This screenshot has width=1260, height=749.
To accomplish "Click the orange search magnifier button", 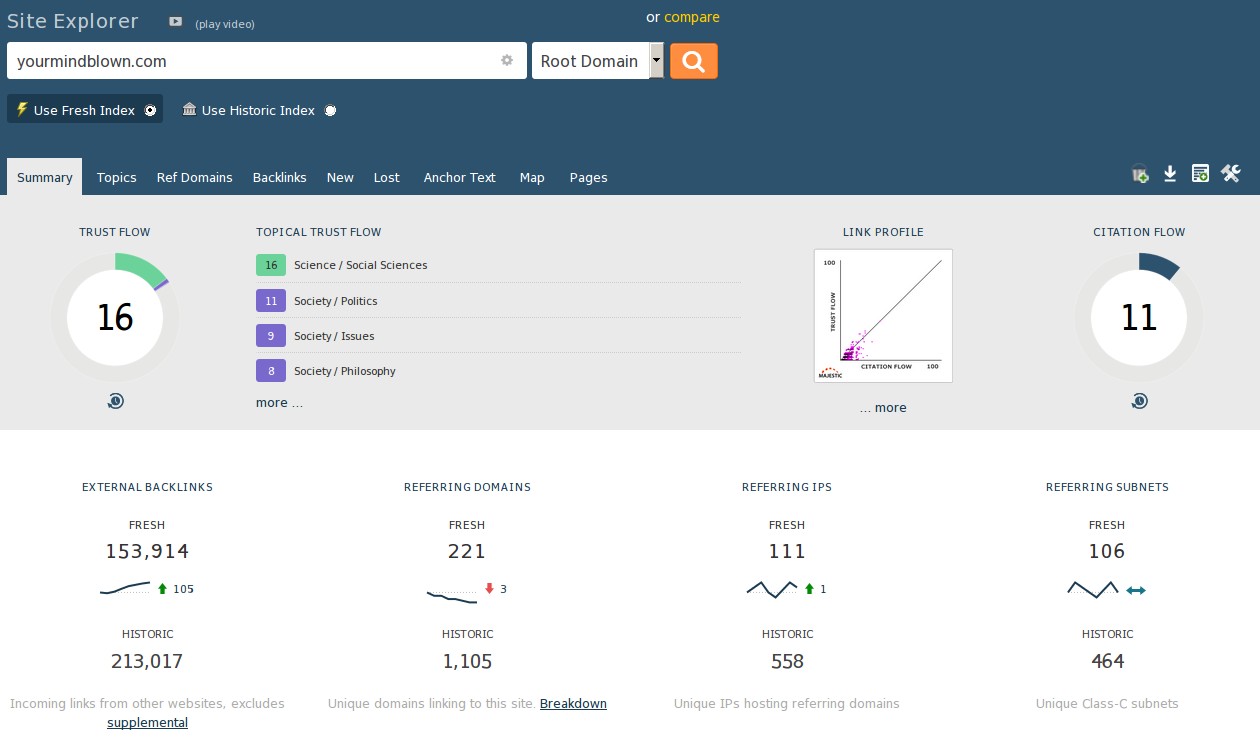I will 693,61.
